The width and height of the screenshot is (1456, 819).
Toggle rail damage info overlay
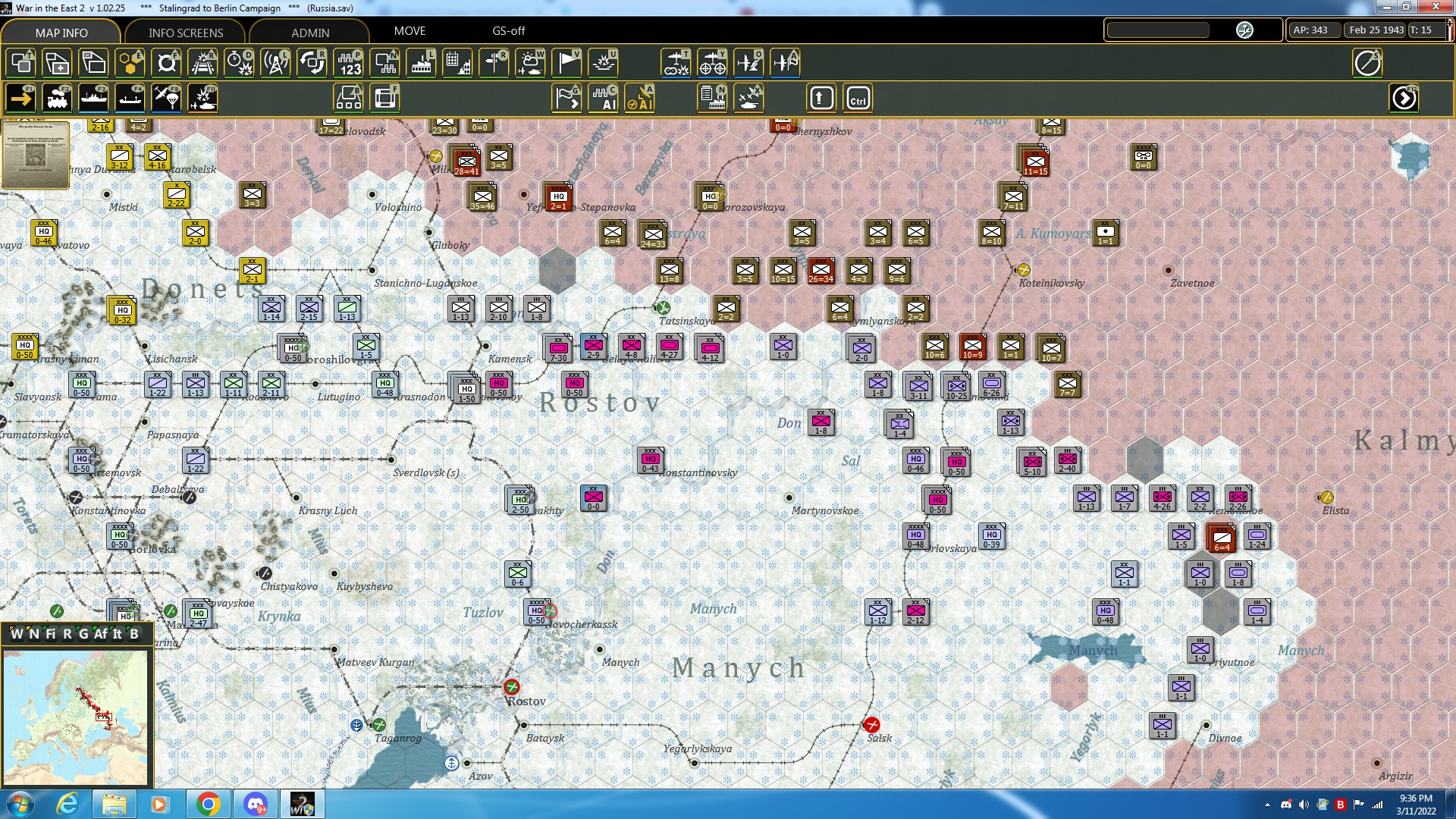(x=202, y=63)
